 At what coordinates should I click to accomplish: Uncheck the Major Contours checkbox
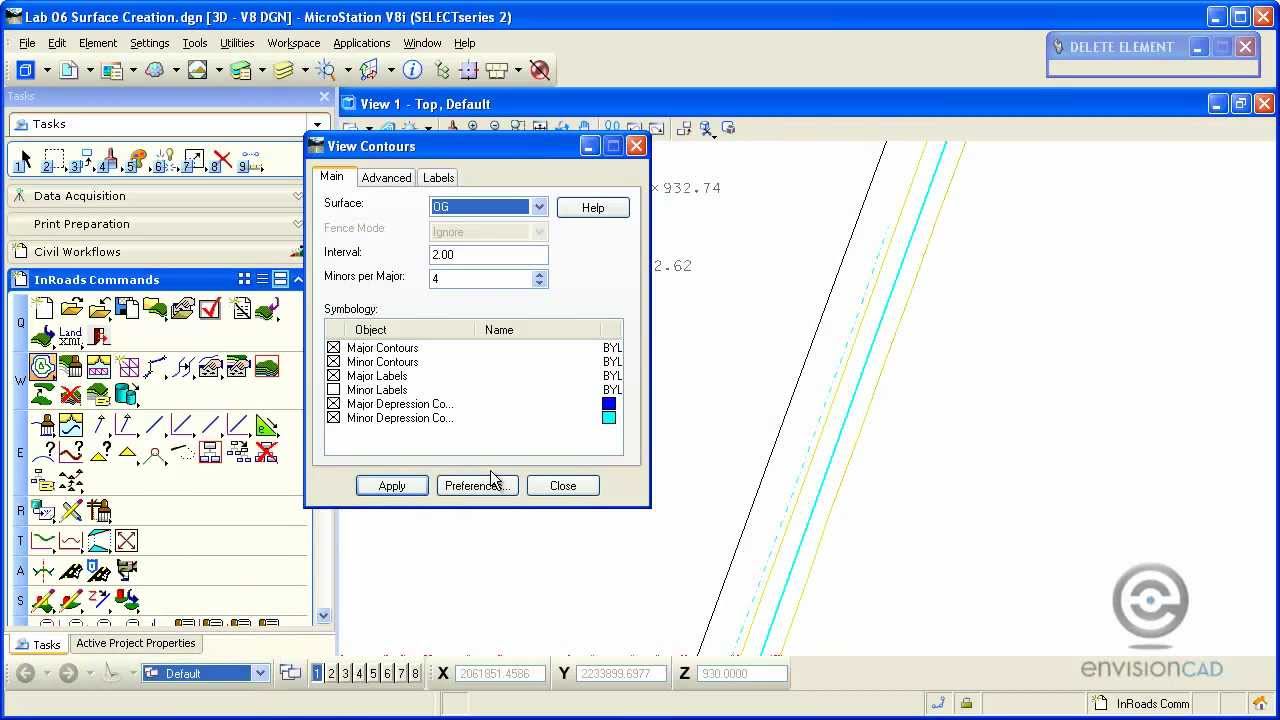[x=334, y=347]
